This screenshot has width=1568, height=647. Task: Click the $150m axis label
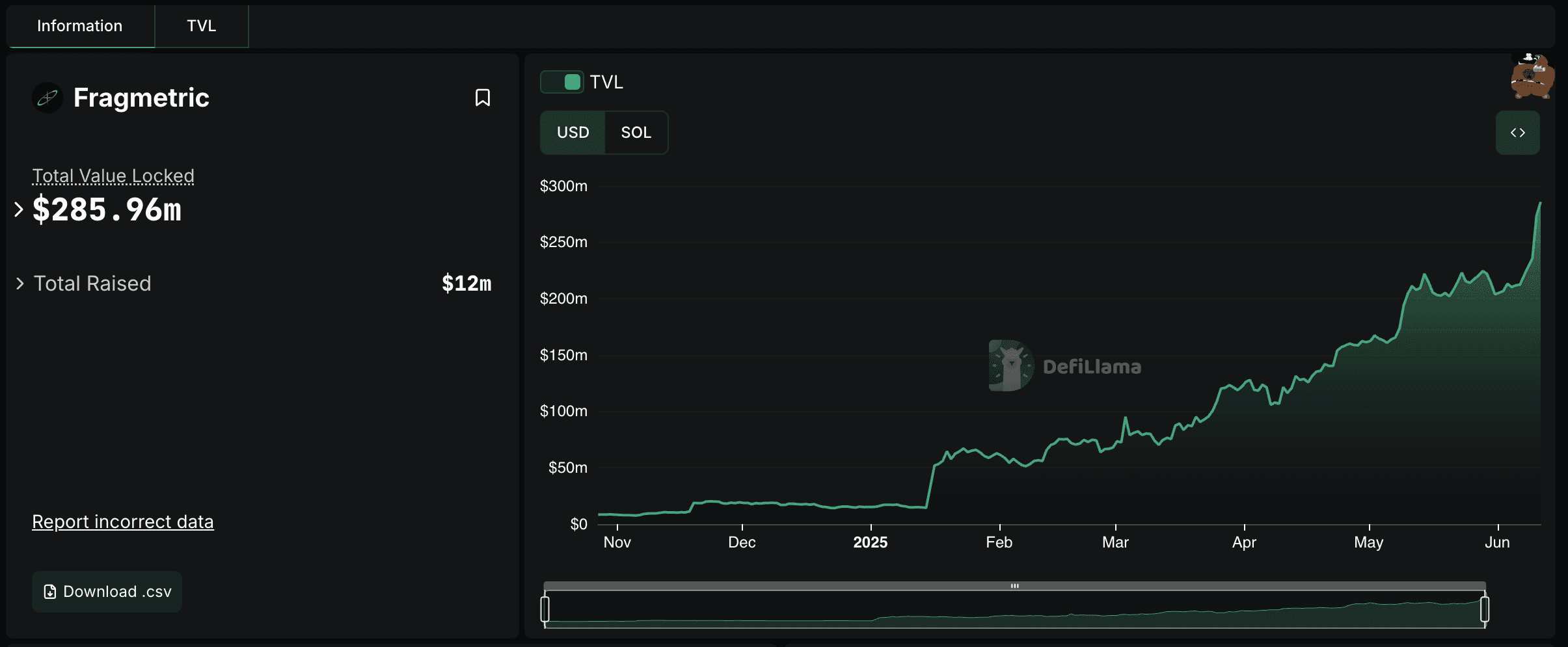(563, 355)
